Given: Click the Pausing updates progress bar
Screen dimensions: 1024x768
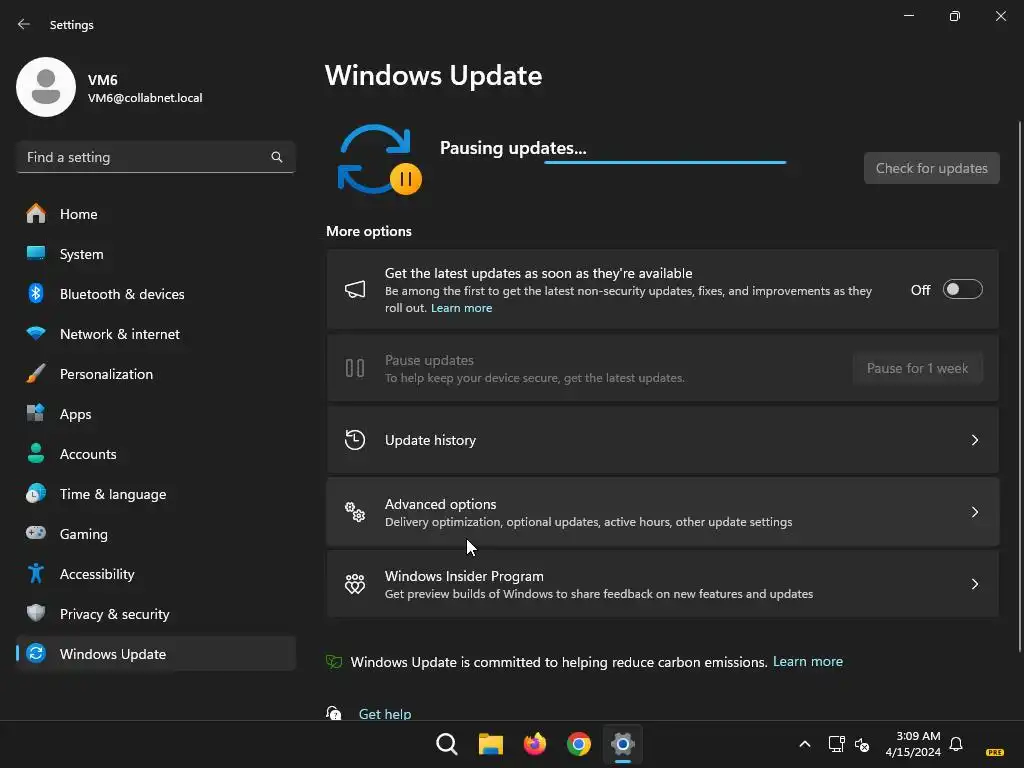Looking at the screenshot, I should [665, 162].
